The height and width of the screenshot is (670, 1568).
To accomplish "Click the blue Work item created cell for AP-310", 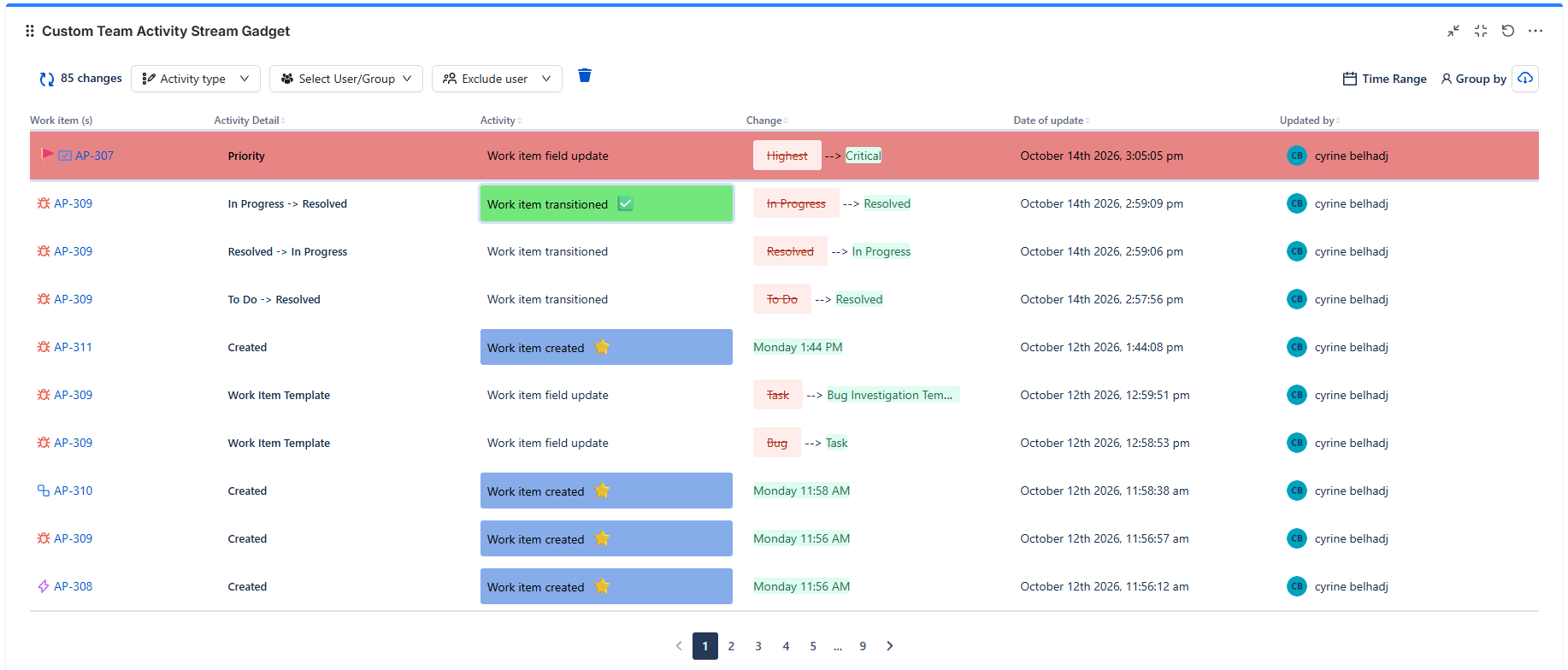I will tap(606, 491).
